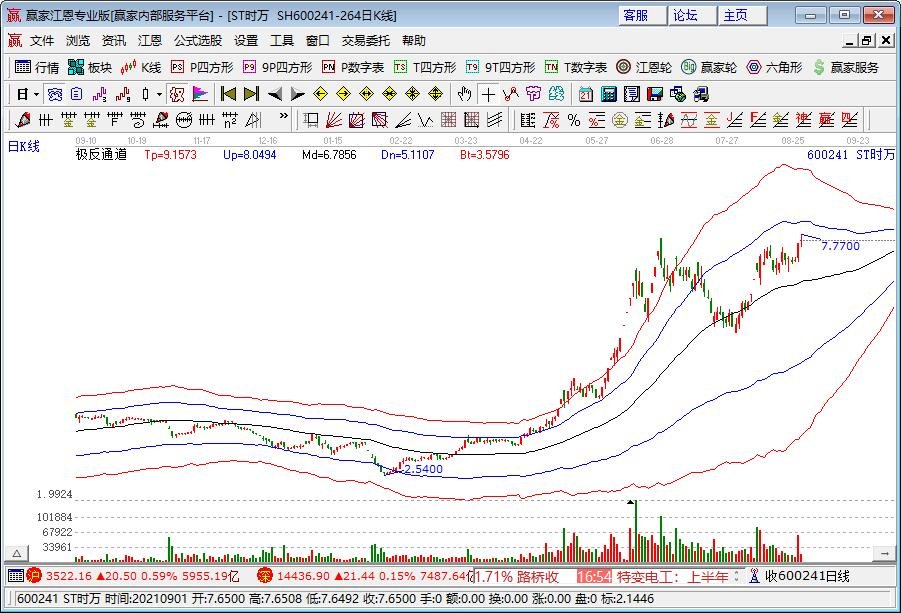The image size is (901, 613).
Task: Open 9P四方形 tool
Action: (278, 67)
